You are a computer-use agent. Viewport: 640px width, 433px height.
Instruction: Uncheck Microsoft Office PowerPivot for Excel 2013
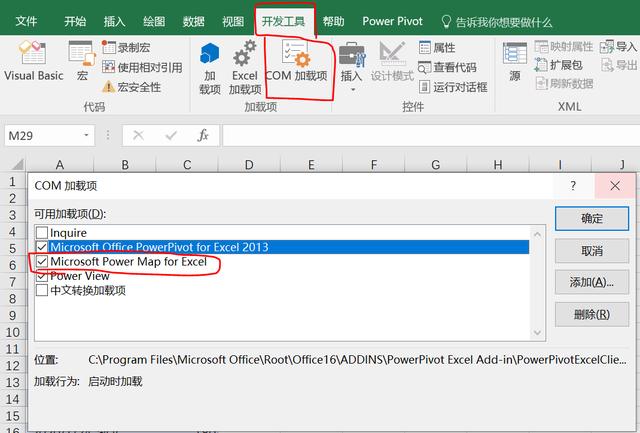click(42, 247)
